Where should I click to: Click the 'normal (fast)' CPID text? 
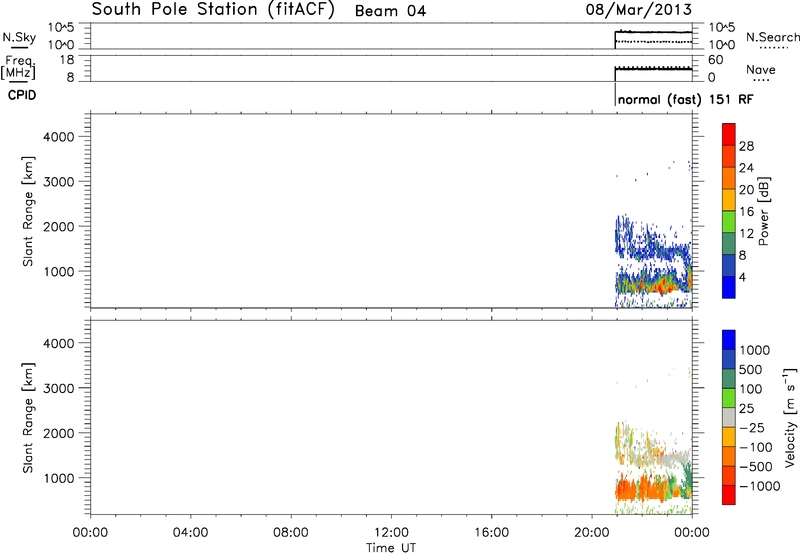click(x=659, y=99)
